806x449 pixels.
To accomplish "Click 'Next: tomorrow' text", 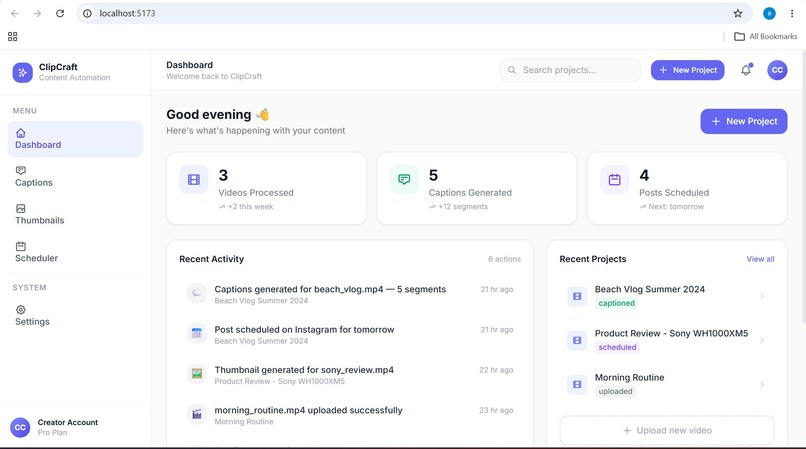I will coord(676,207).
